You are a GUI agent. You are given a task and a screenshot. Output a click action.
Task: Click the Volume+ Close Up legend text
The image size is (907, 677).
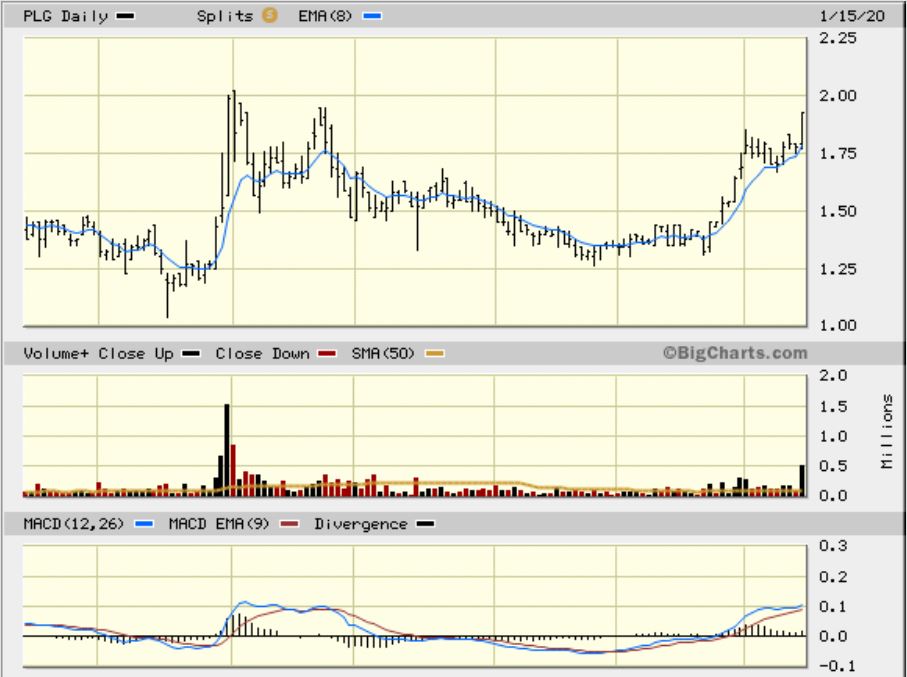98,354
